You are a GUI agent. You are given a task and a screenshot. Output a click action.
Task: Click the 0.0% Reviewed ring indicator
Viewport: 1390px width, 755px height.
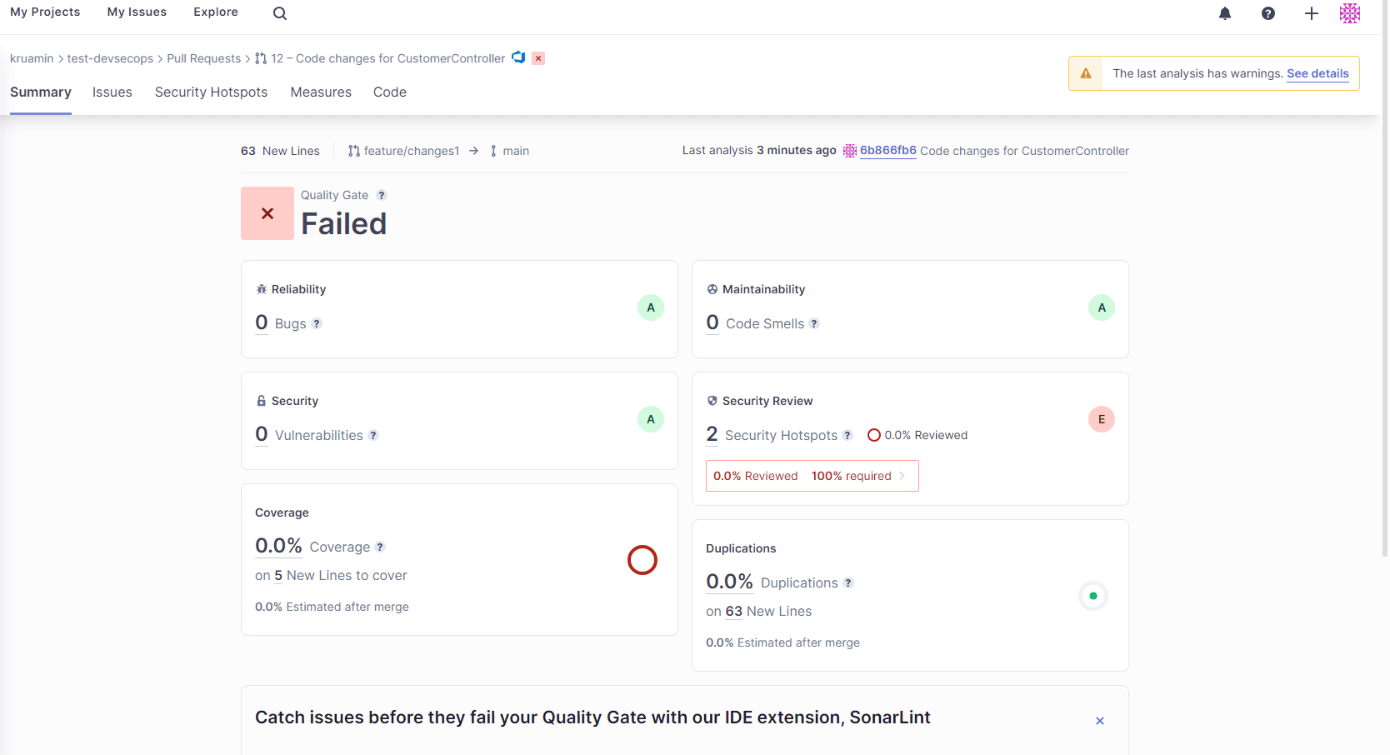point(874,436)
